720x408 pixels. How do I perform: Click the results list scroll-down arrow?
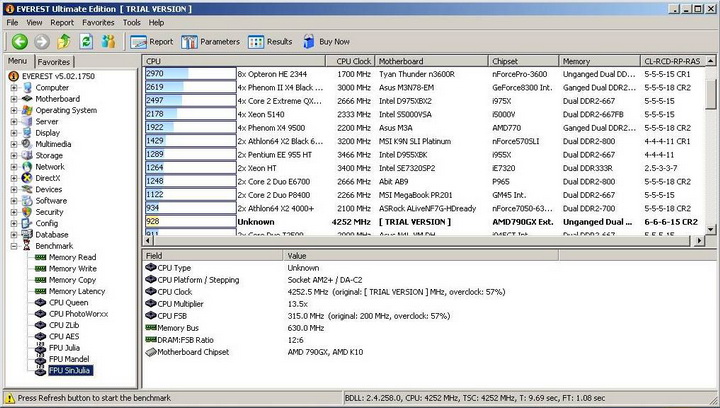(x=711, y=229)
